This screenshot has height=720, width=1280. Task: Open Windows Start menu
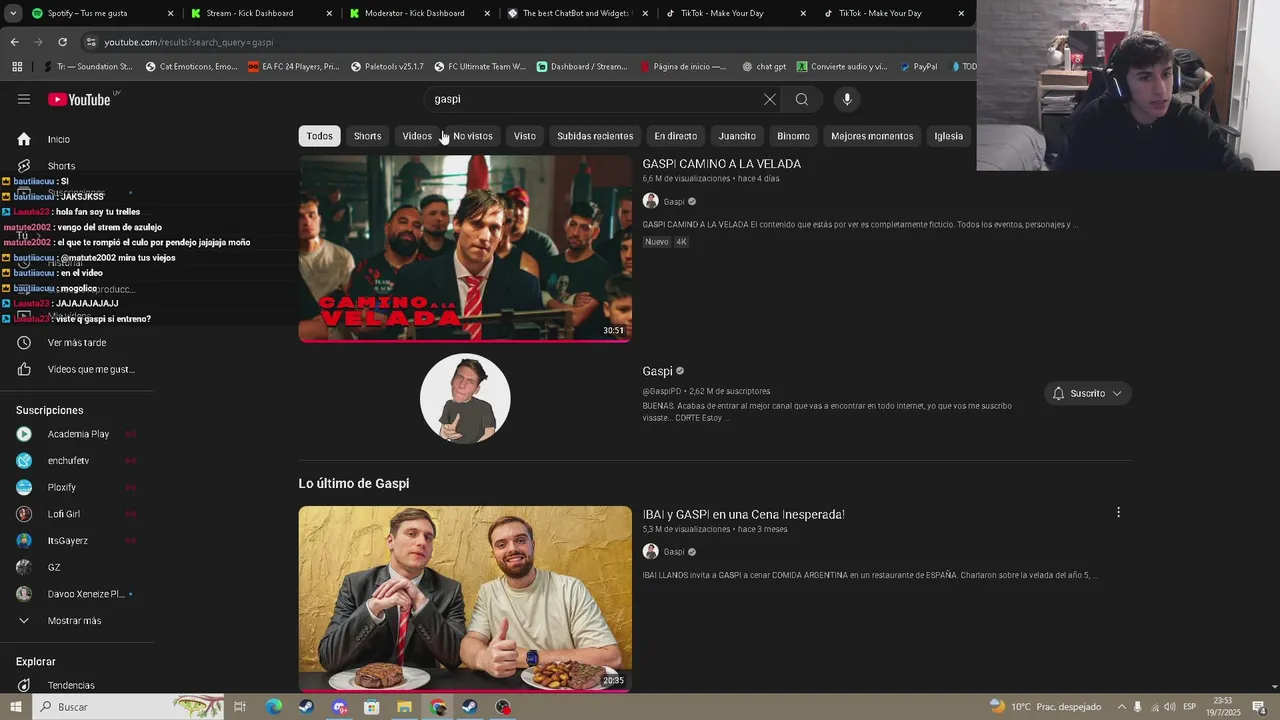coord(15,707)
